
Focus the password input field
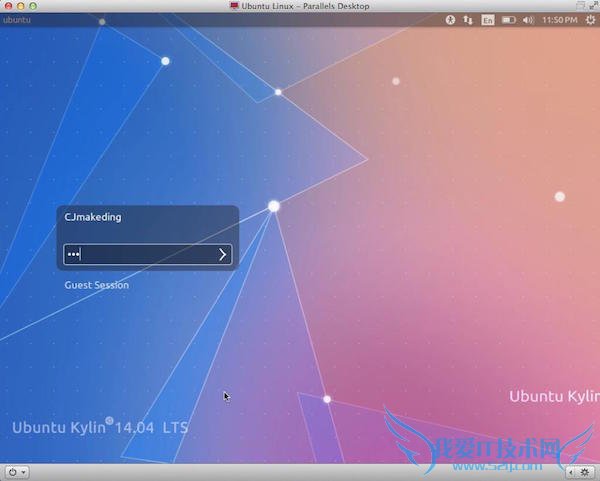(148, 254)
